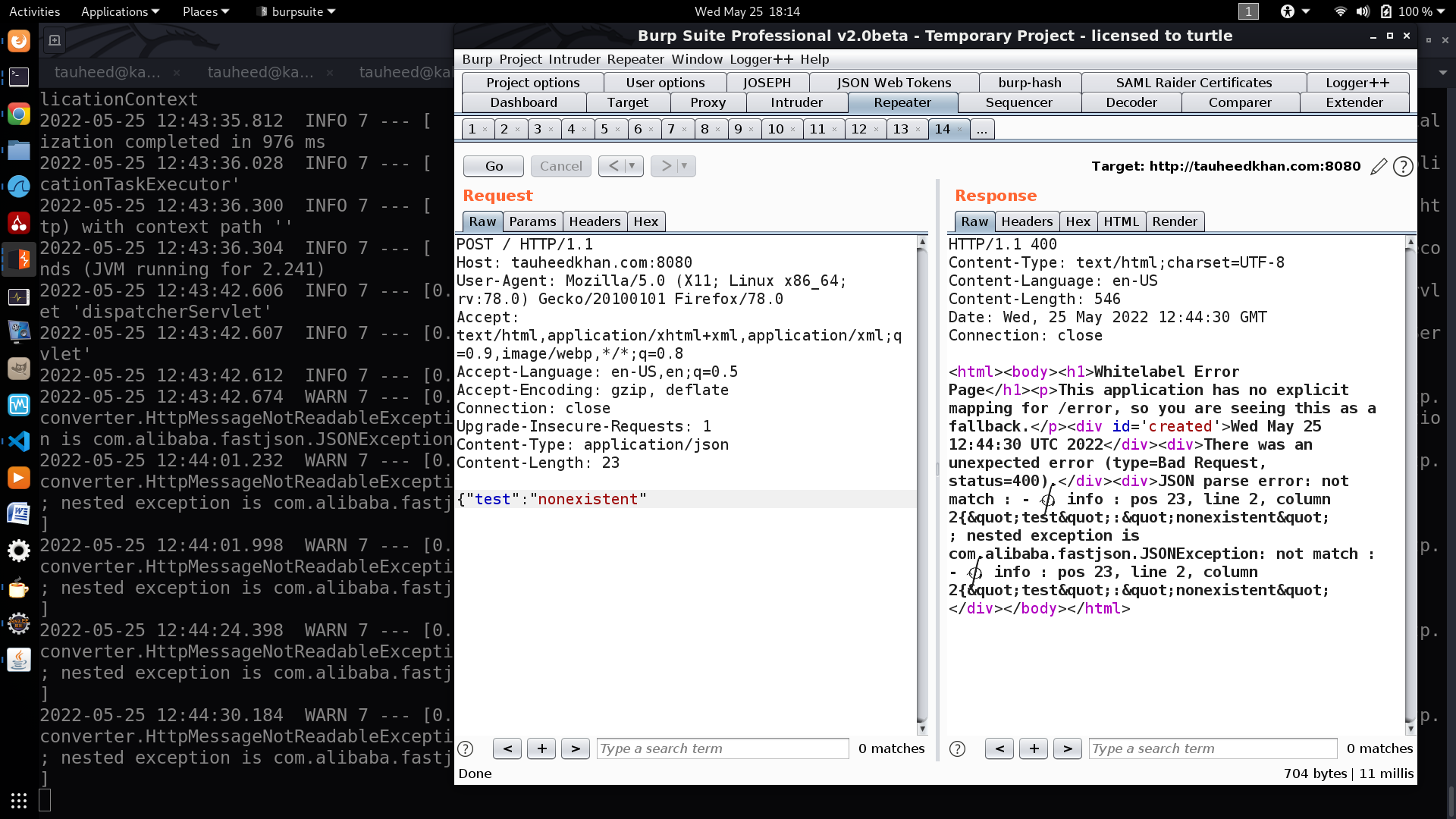Edit target with pencil icon

[x=1379, y=166]
